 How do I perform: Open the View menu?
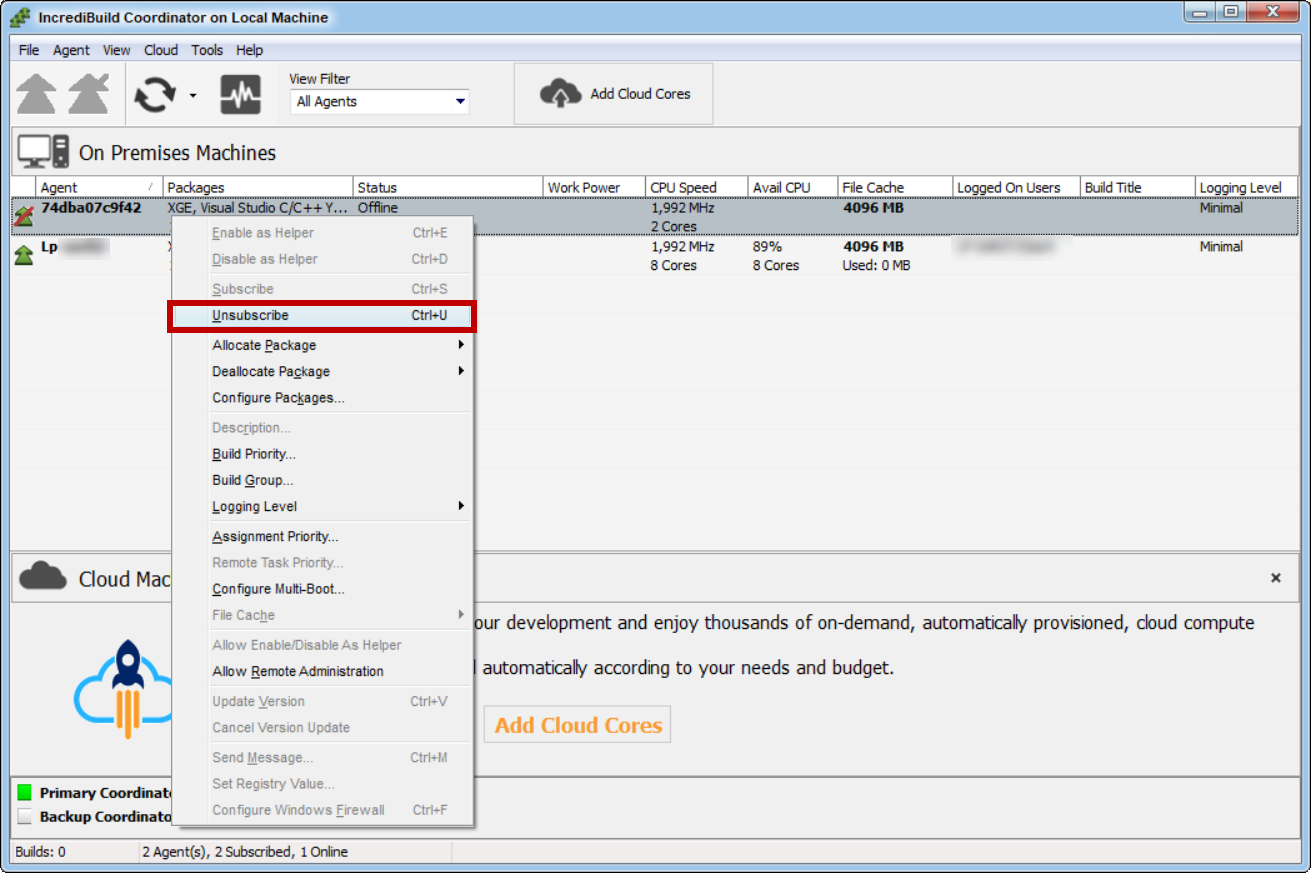[117, 50]
